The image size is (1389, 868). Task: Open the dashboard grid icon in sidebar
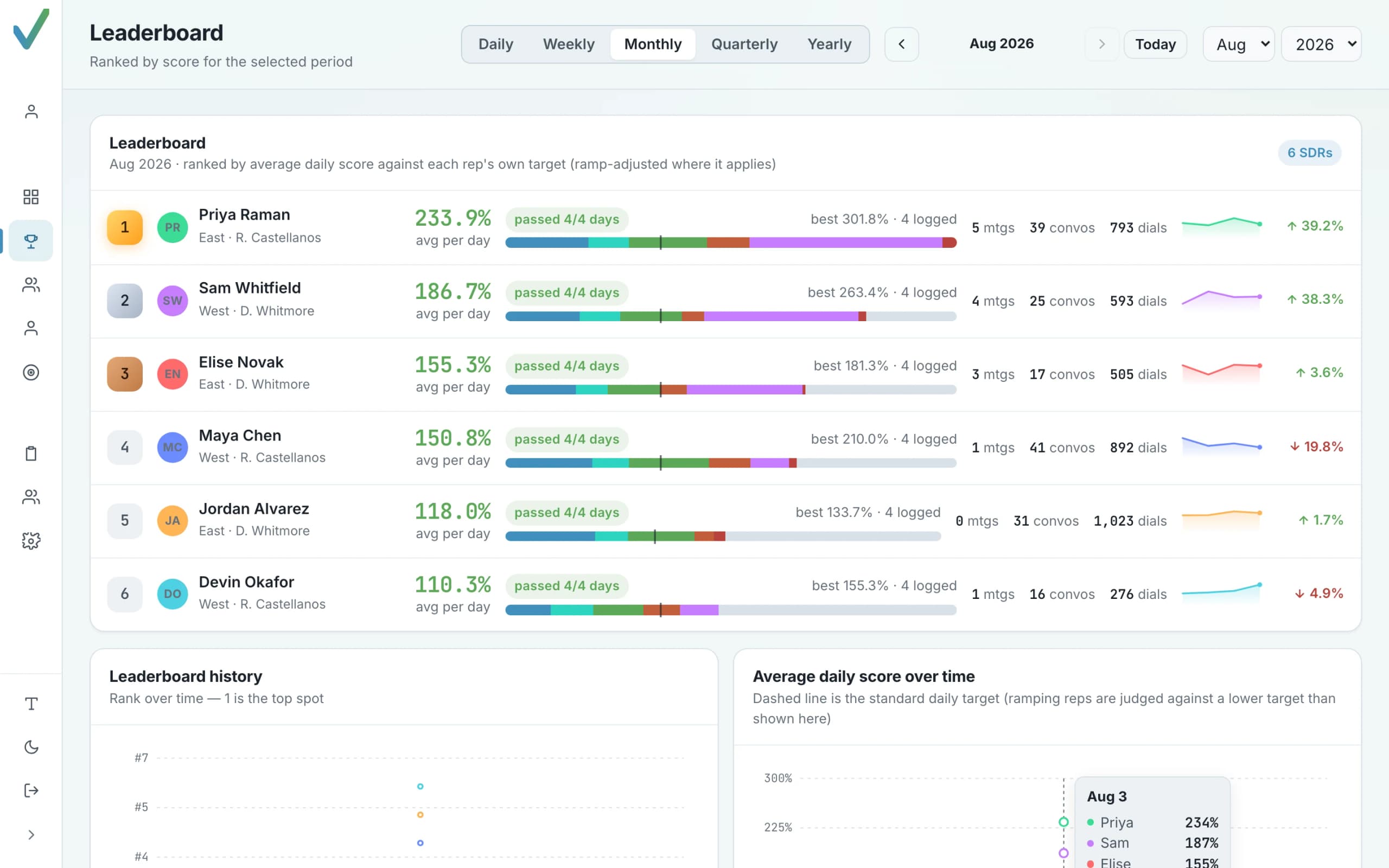[31, 197]
